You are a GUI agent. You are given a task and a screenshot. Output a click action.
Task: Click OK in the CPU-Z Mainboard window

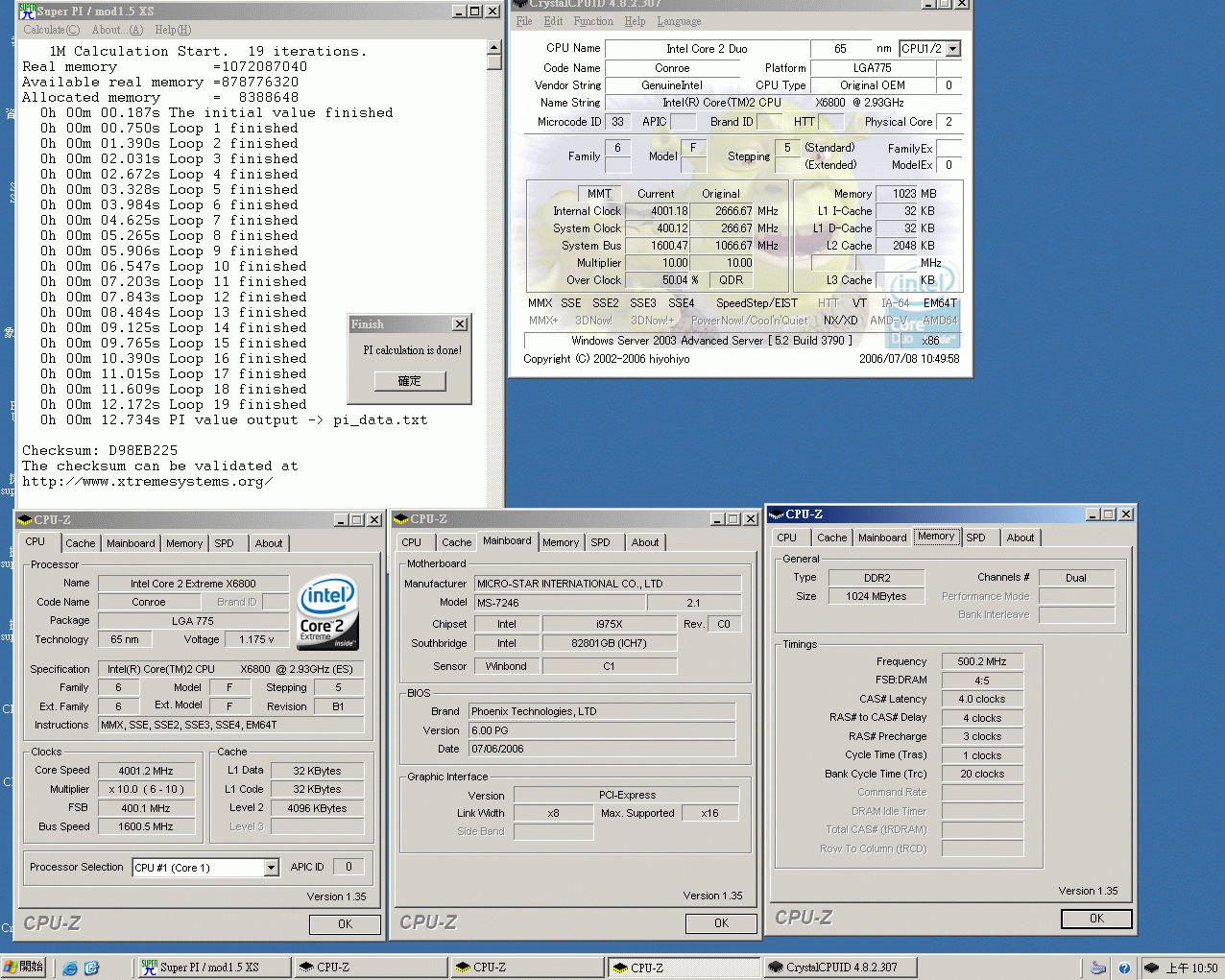point(722,923)
